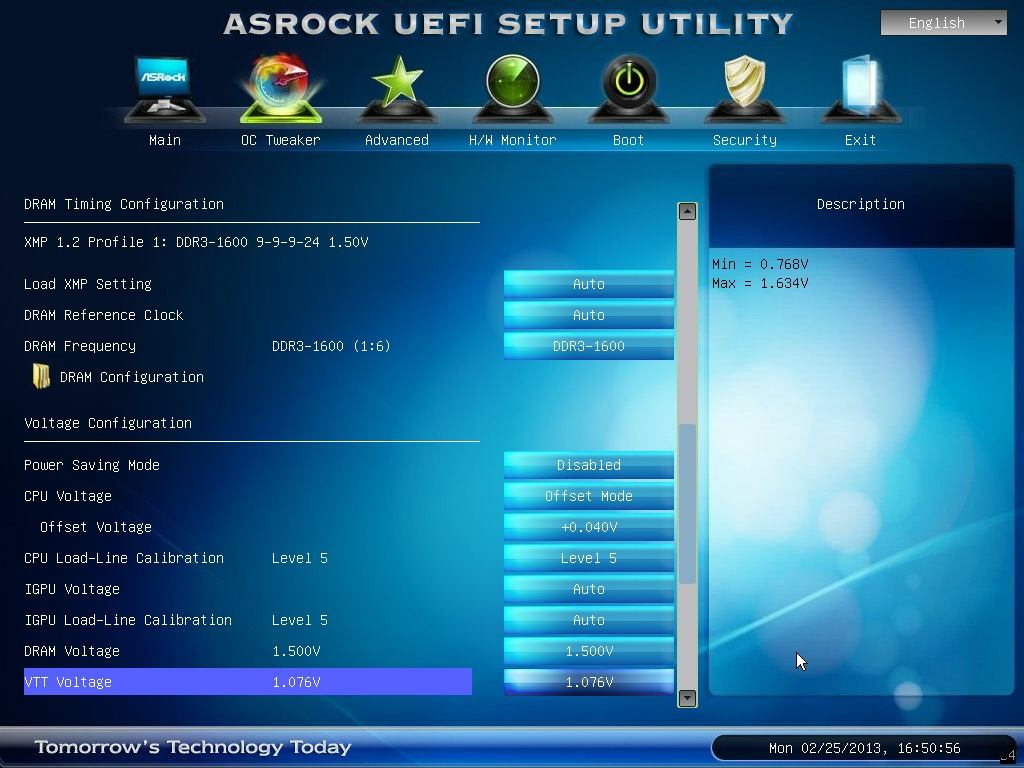Image resolution: width=1024 pixels, height=768 pixels.
Task: Select the Load XMP Setting row label
Action: click(88, 284)
